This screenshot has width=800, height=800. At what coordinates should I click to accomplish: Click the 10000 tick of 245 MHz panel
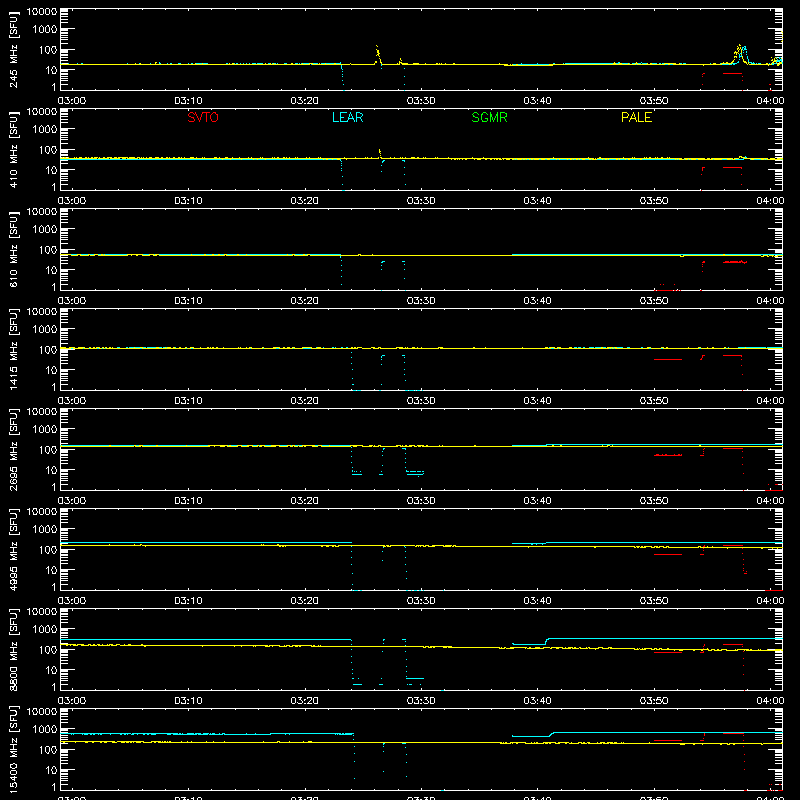[42, 12]
